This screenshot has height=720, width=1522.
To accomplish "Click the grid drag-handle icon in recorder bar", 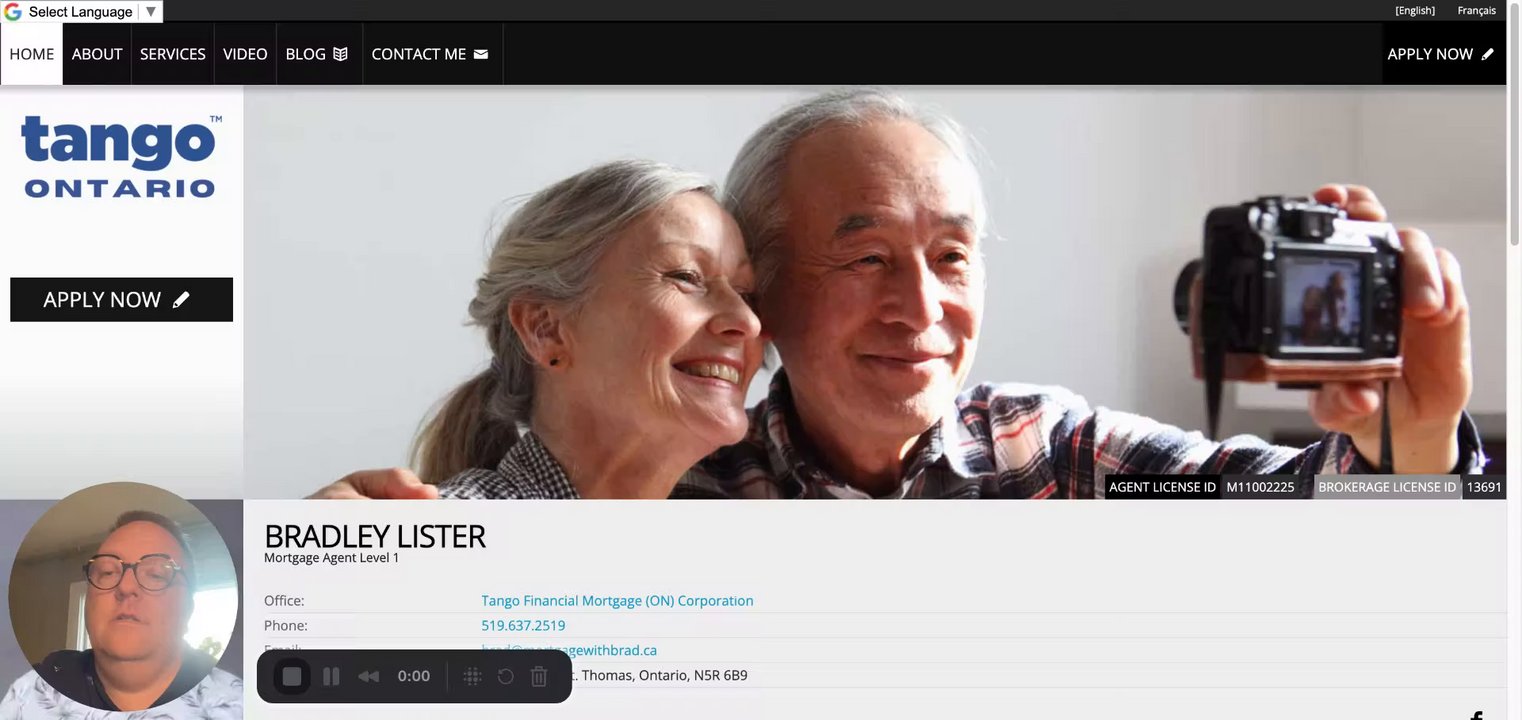I will 473,677.
